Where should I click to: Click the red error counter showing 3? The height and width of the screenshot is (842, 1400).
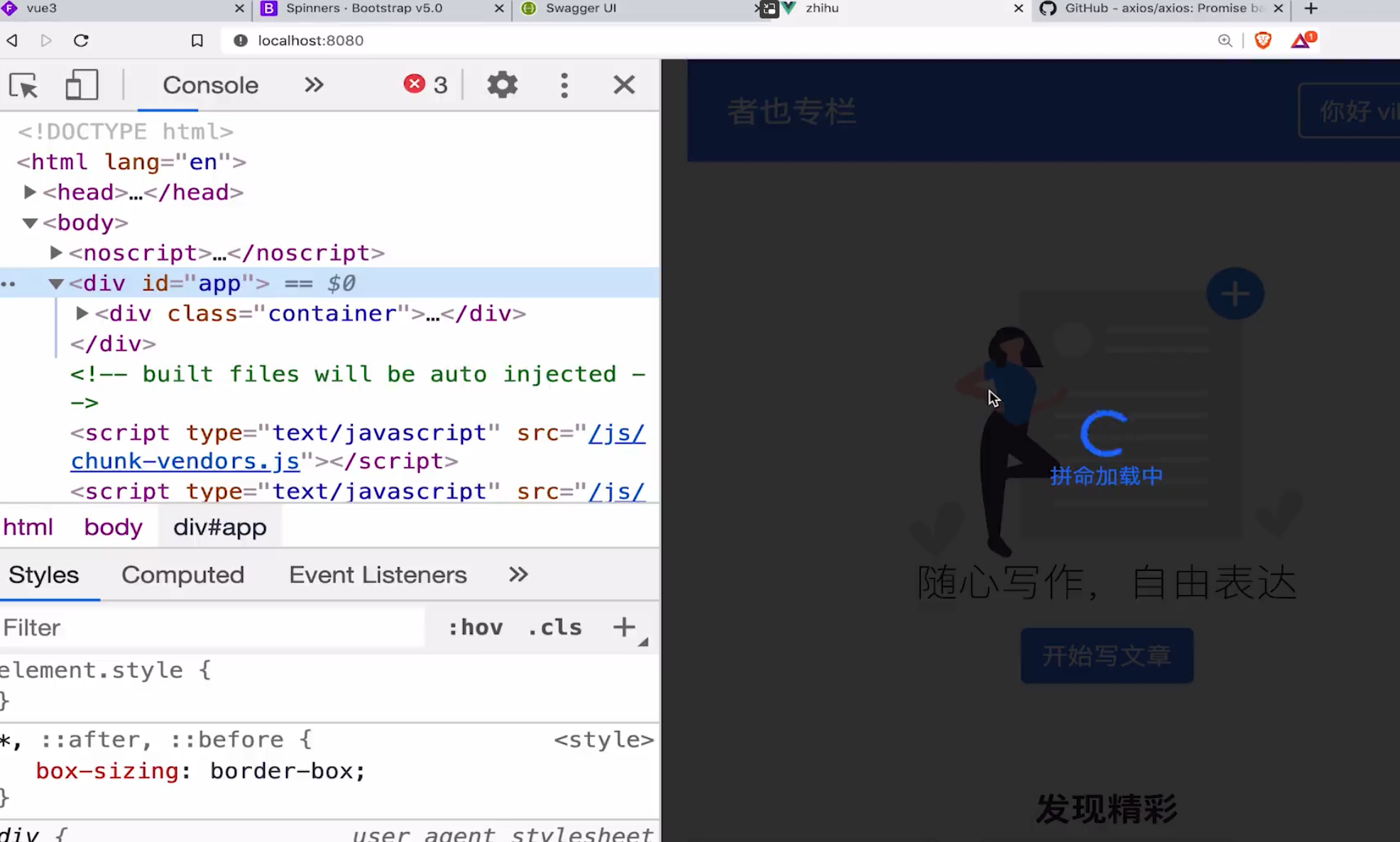(425, 84)
